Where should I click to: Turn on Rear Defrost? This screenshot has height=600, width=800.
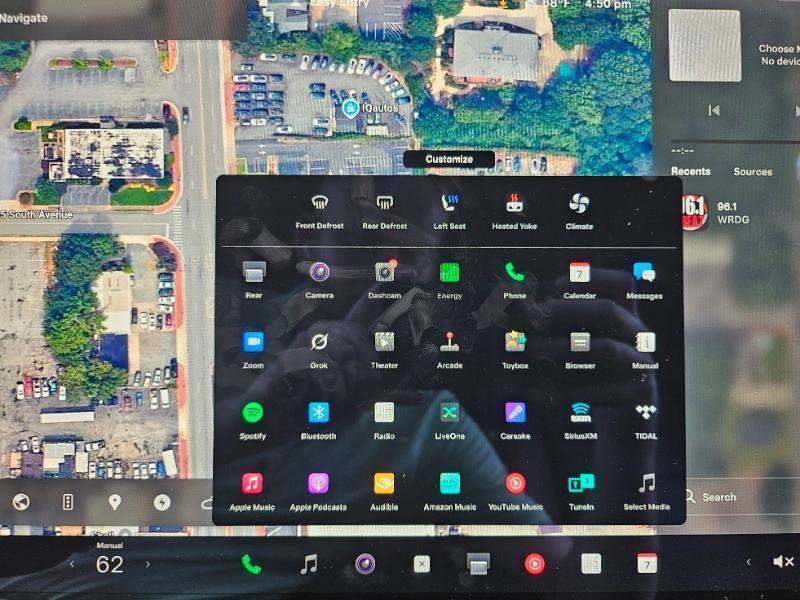385,211
